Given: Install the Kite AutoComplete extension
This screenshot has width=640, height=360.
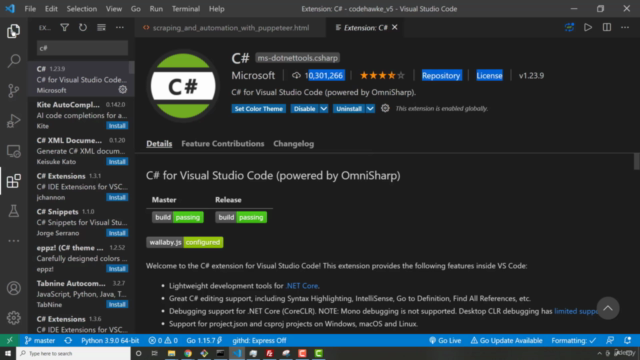Looking at the screenshot, I should coord(117,126).
